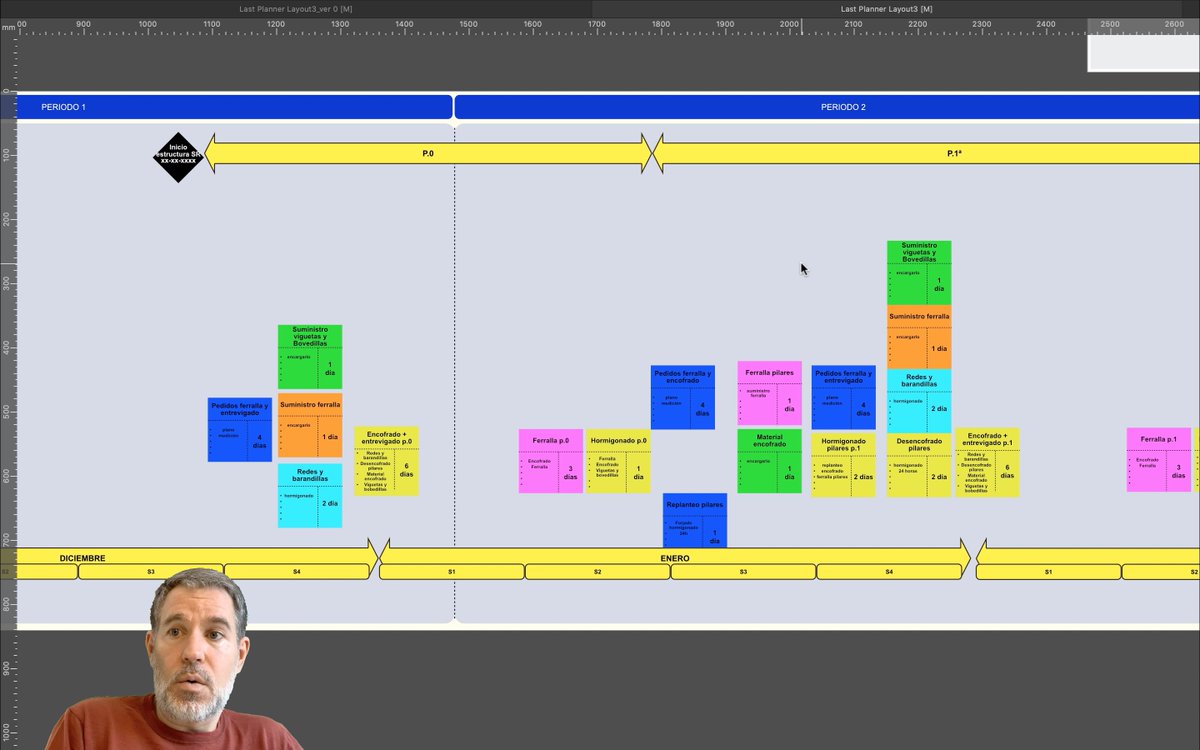Select the S2 week bar below Ferralla p.0
Viewport: 1200px width, 750px height.
[x=597, y=572]
